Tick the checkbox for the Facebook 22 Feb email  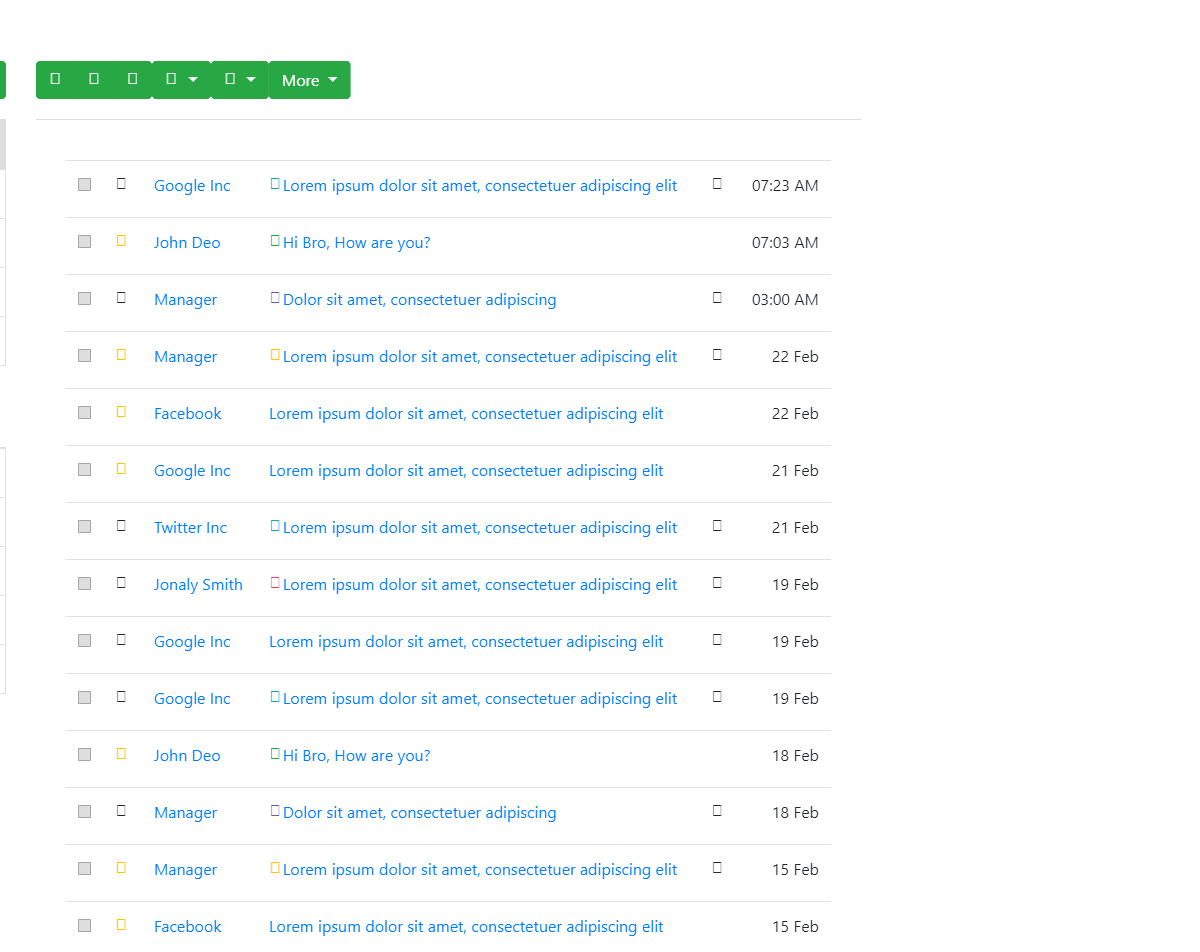click(x=85, y=413)
